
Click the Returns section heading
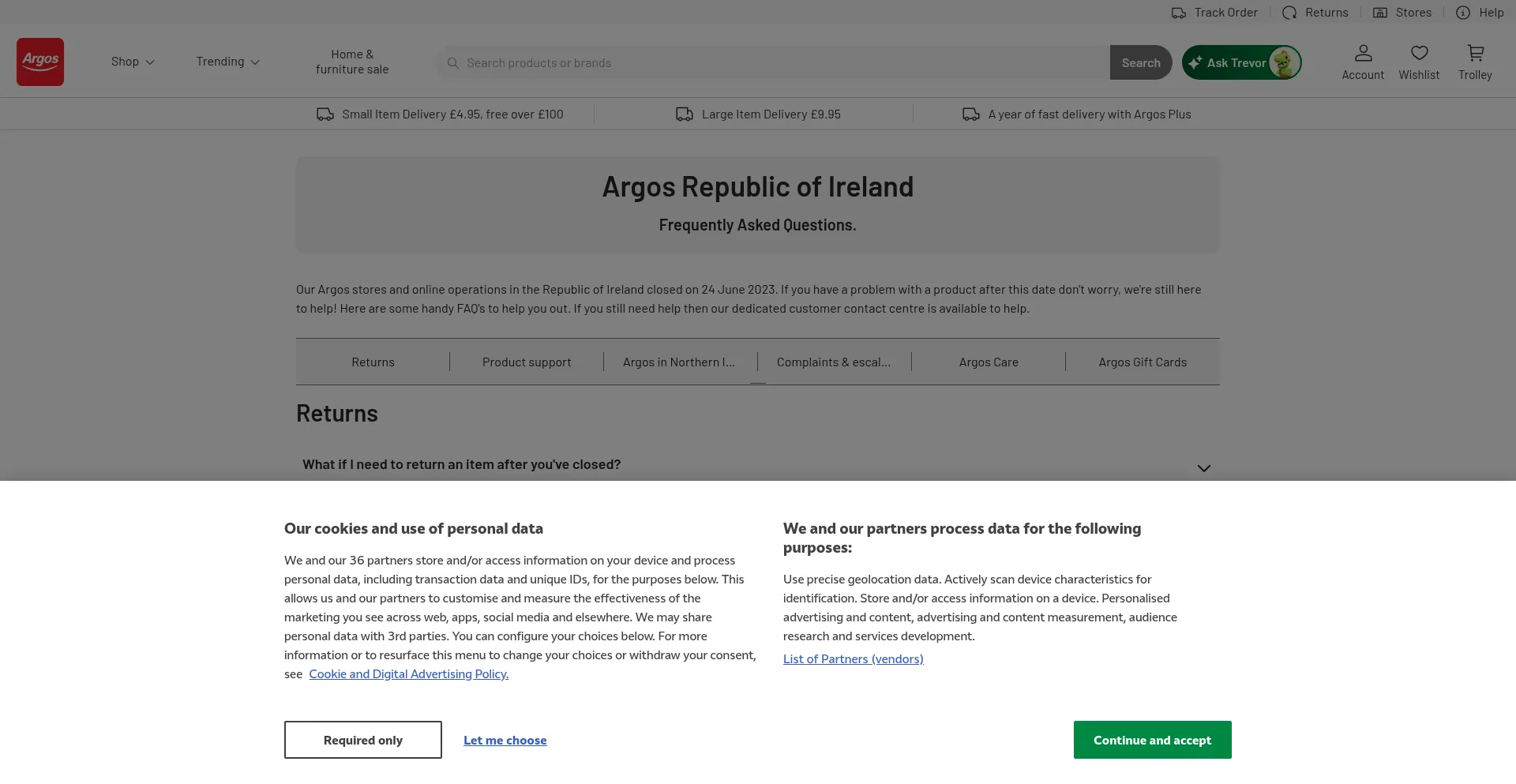[x=337, y=413]
